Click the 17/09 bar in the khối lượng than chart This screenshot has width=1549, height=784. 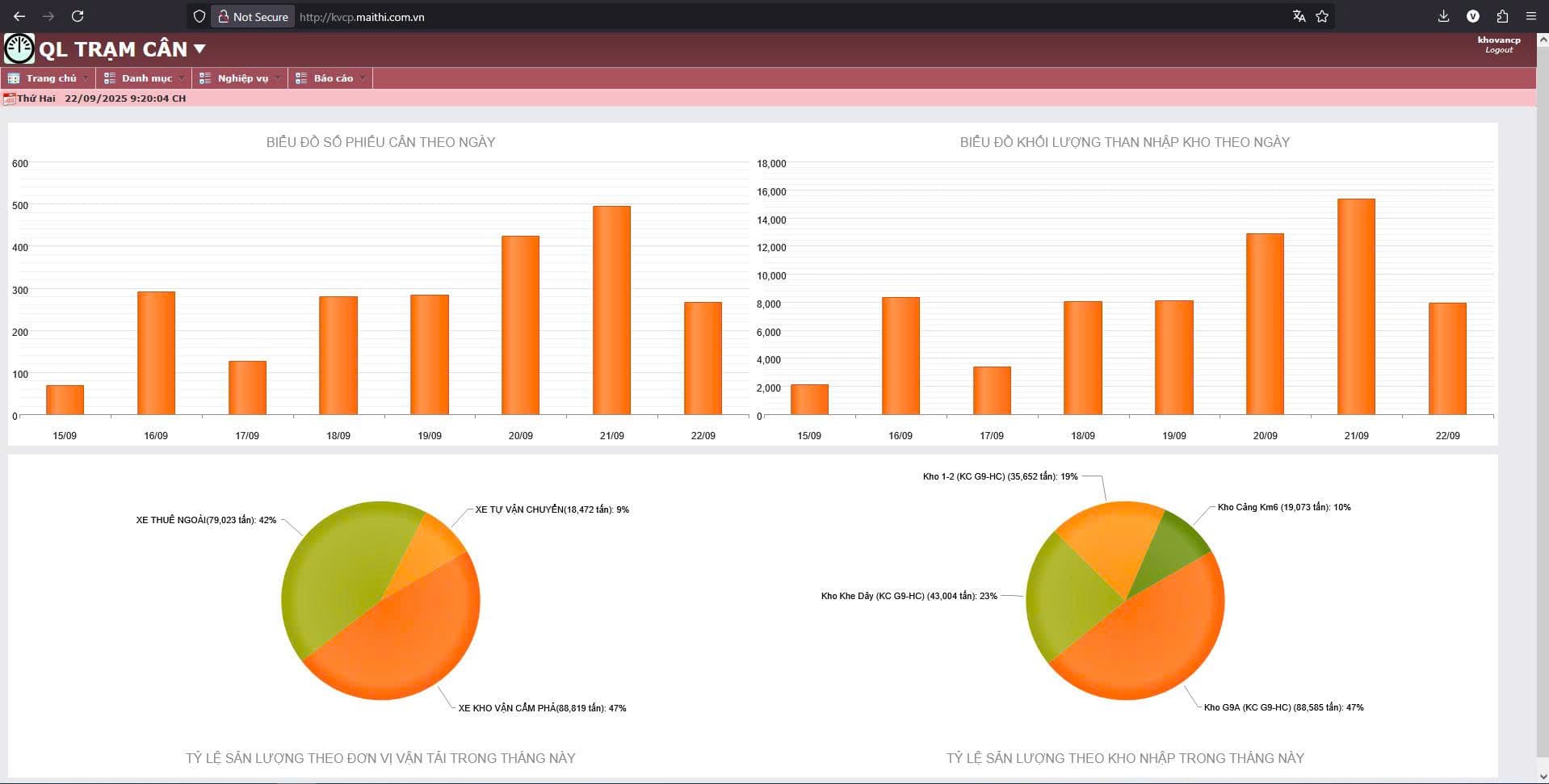pyautogui.click(x=992, y=391)
